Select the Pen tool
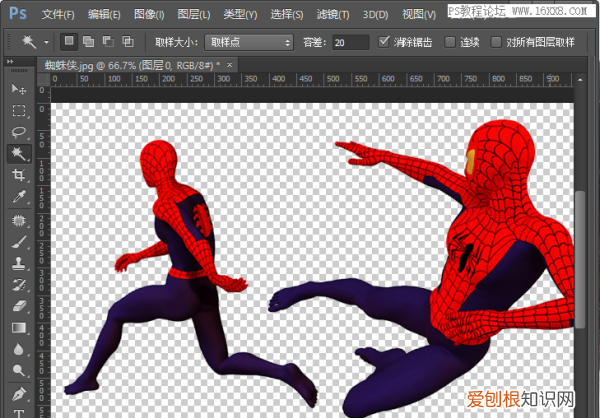 [x=18, y=392]
